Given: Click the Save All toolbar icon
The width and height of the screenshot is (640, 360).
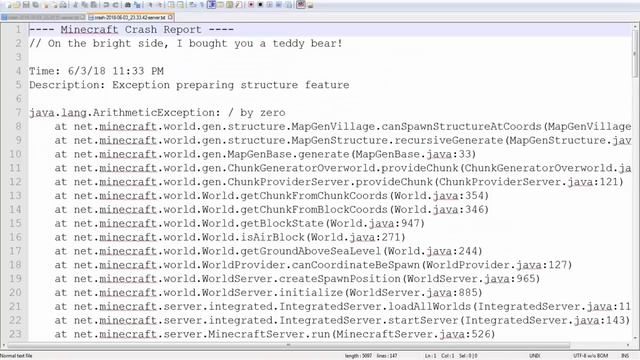Looking at the screenshot, I should (36, 5).
